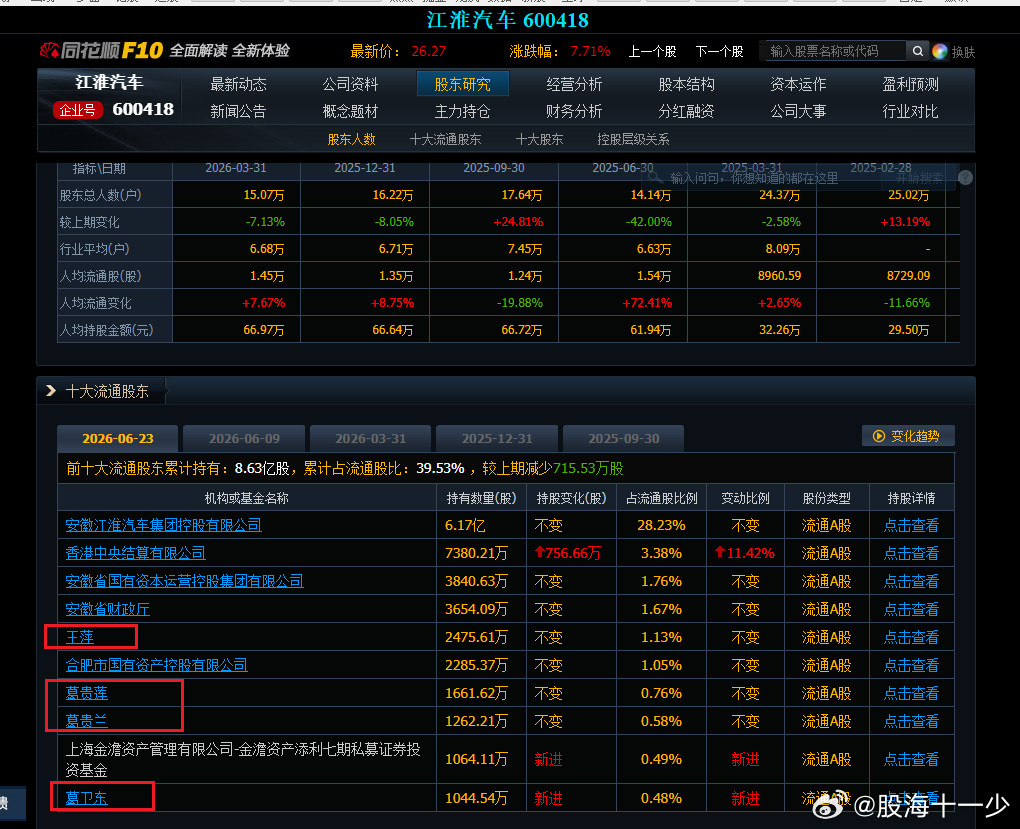Viewport: 1020px width, 829px height.
Task: Go to next stock 下一个股
Action: 719,51
